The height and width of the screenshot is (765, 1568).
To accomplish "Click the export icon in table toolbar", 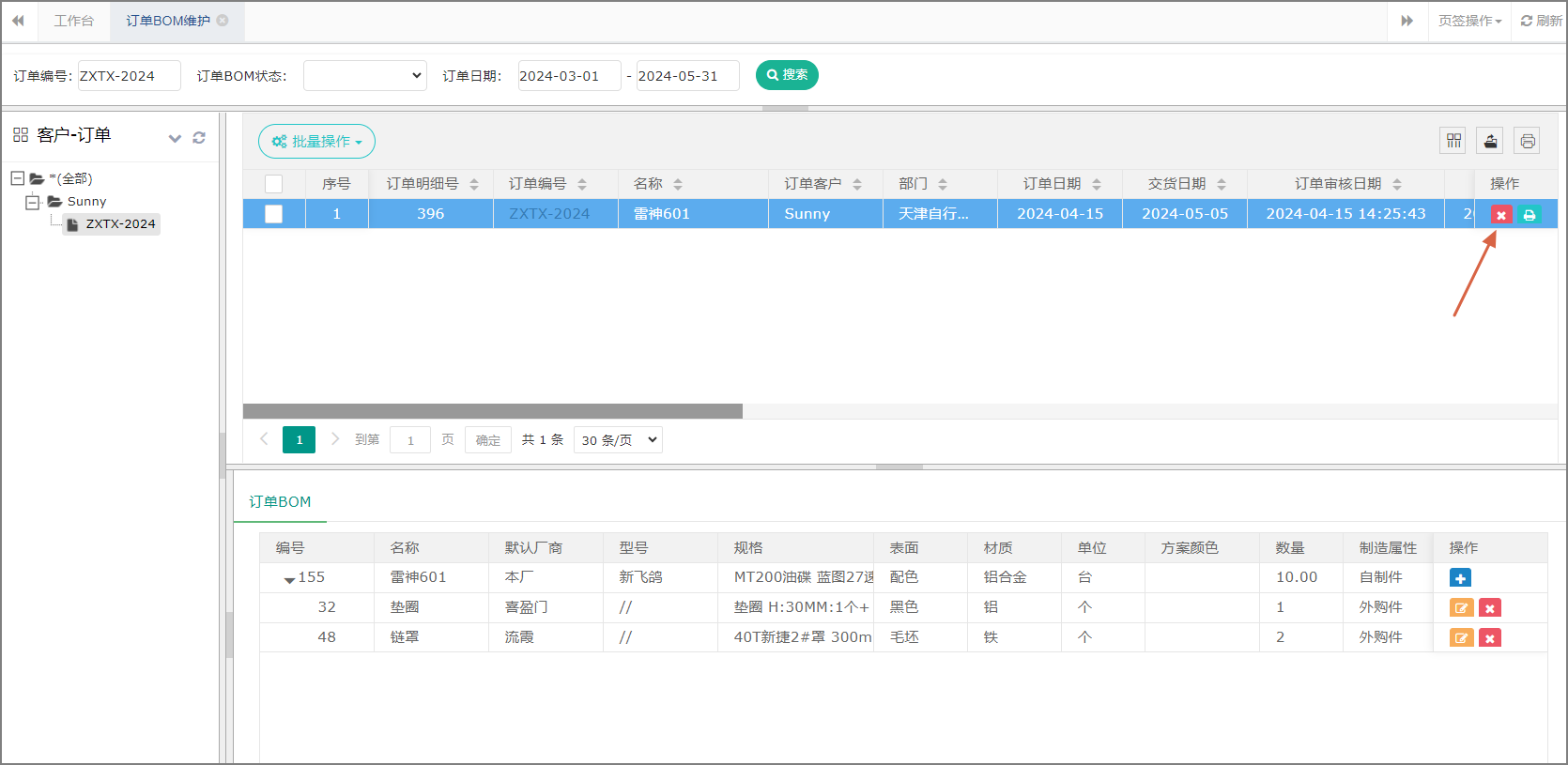I will 1490,141.
